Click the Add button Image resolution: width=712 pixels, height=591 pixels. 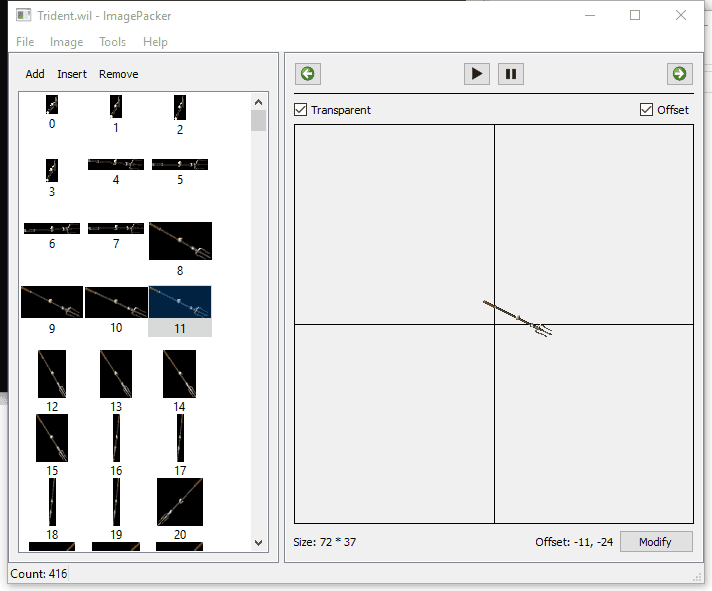click(35, 74)
